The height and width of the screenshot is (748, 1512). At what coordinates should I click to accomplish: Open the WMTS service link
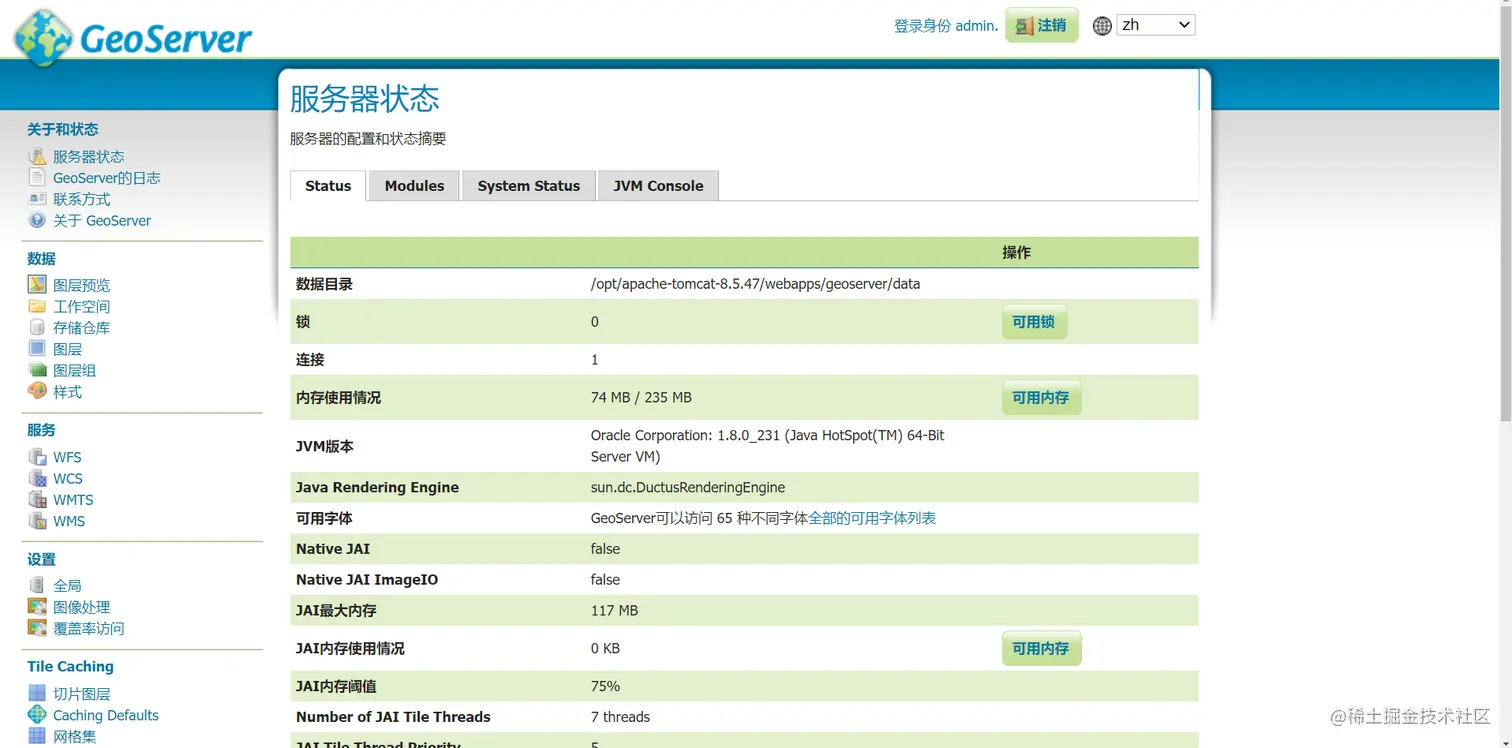point(73,500)
